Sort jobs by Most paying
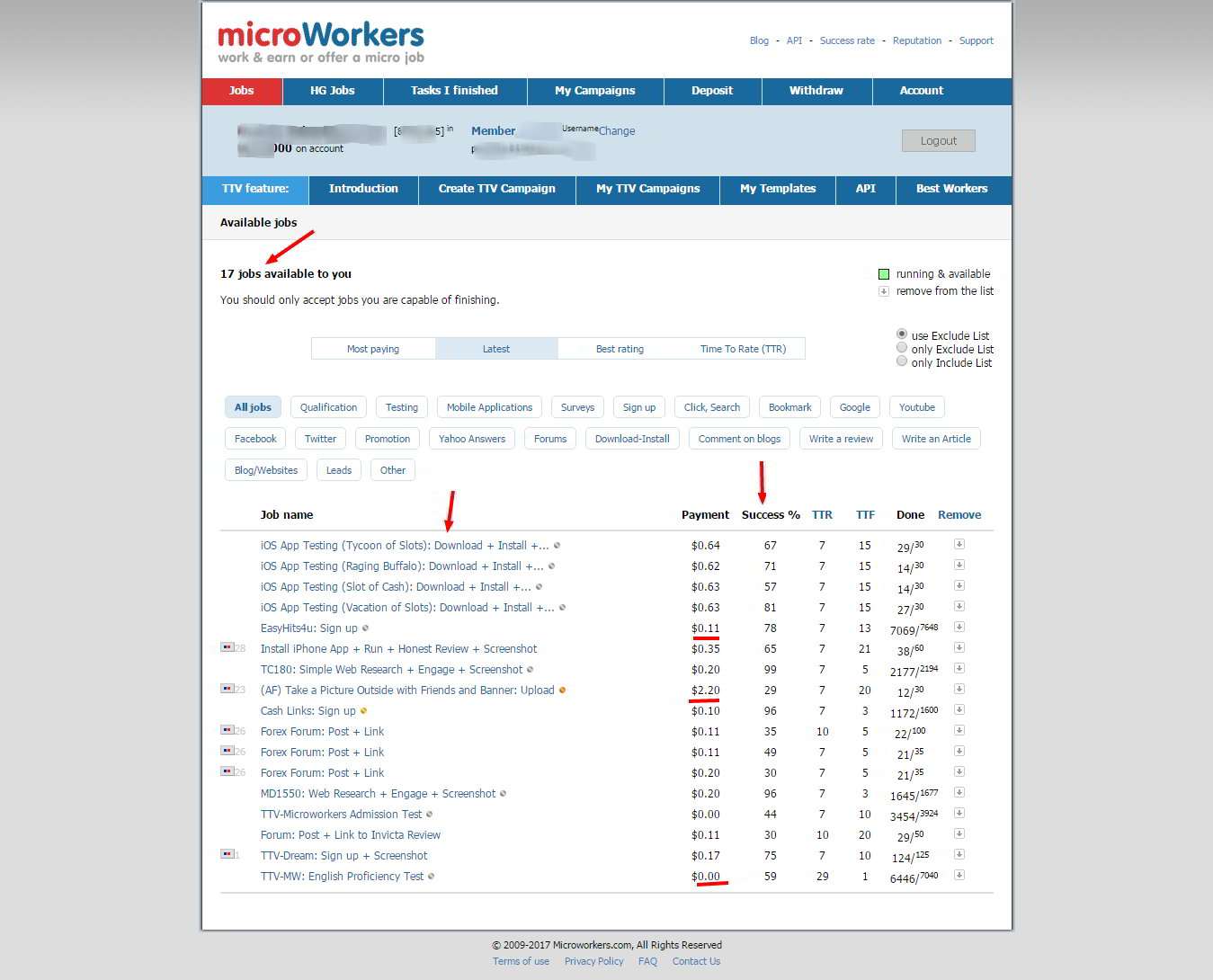Screen dimensions: 1213x980 tap(373, 349)
